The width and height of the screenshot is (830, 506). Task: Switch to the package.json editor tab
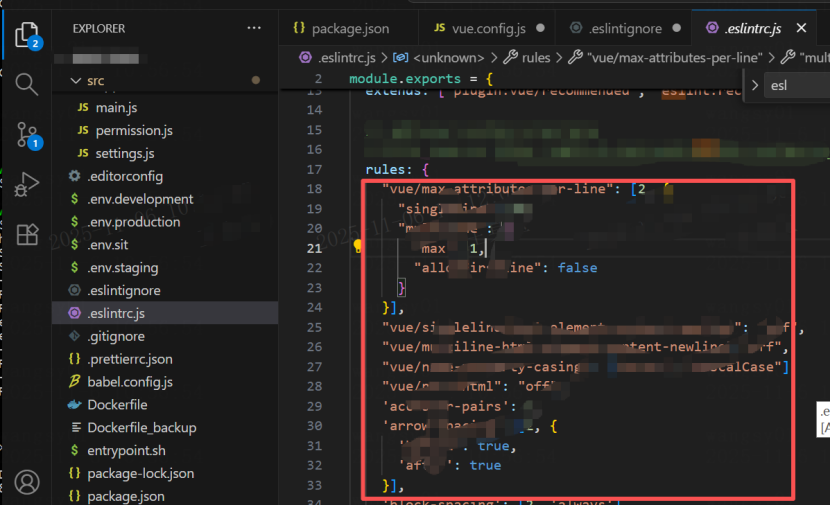(x=349, y=28)
